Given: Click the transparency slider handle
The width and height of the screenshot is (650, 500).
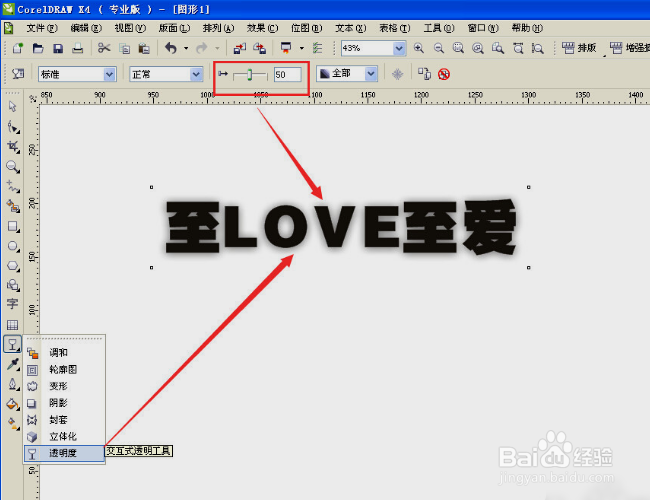Looking at the screenshot, I should tap(250, 75).
